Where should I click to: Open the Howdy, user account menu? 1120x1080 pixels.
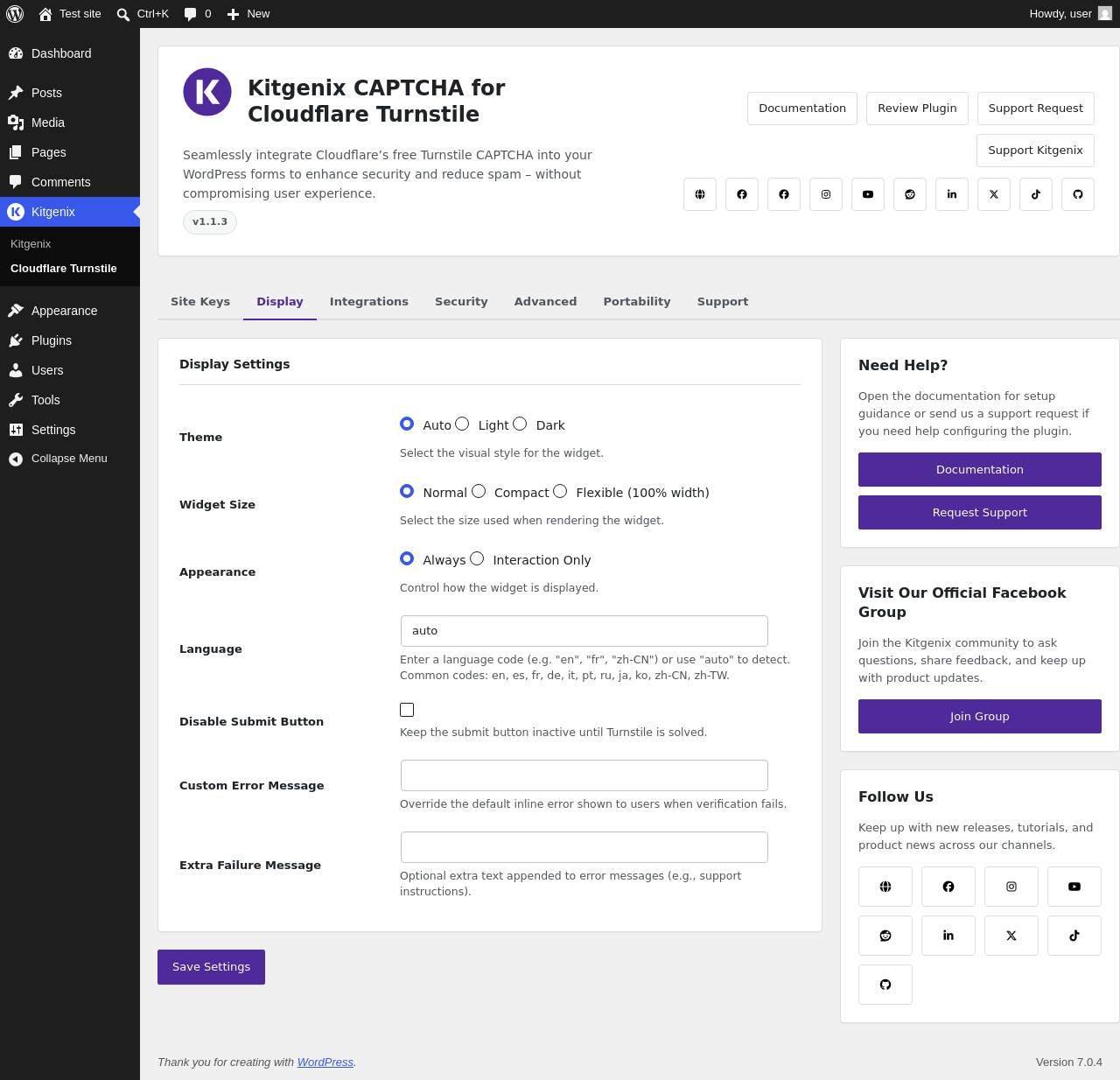1070,14
